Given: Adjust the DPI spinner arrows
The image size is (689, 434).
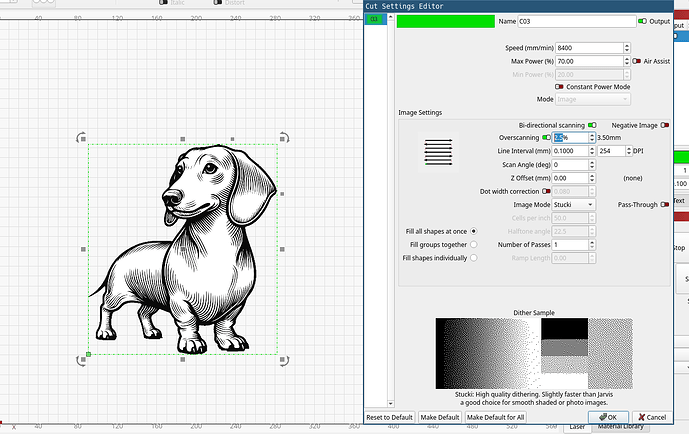Looking at the screenshot, I should (x=629, y=151).
